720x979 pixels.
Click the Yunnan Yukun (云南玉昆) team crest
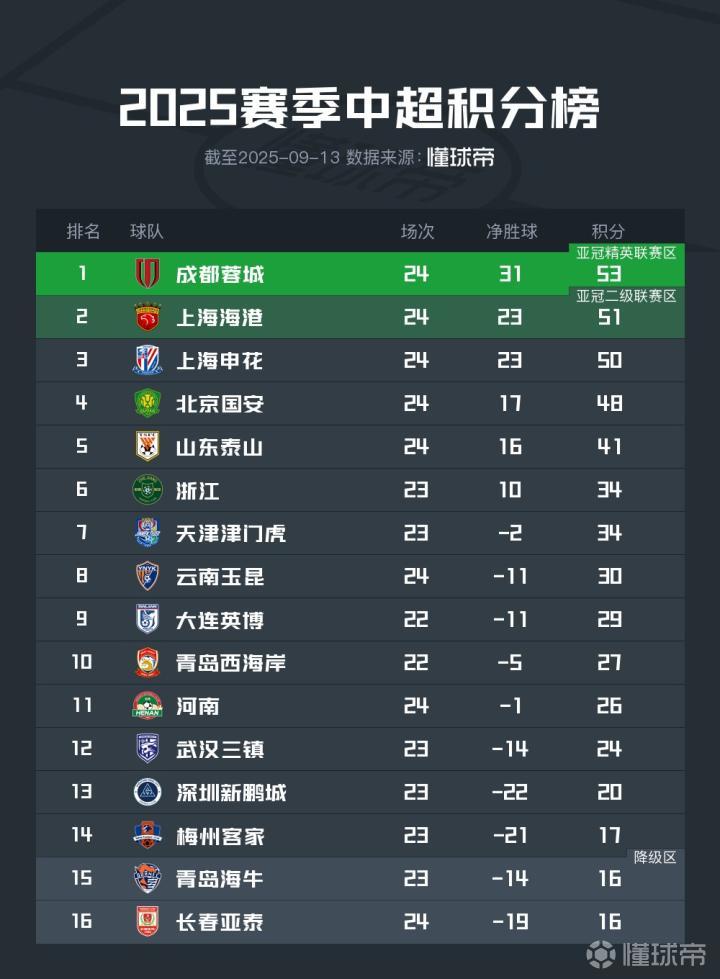coord(147,576)
